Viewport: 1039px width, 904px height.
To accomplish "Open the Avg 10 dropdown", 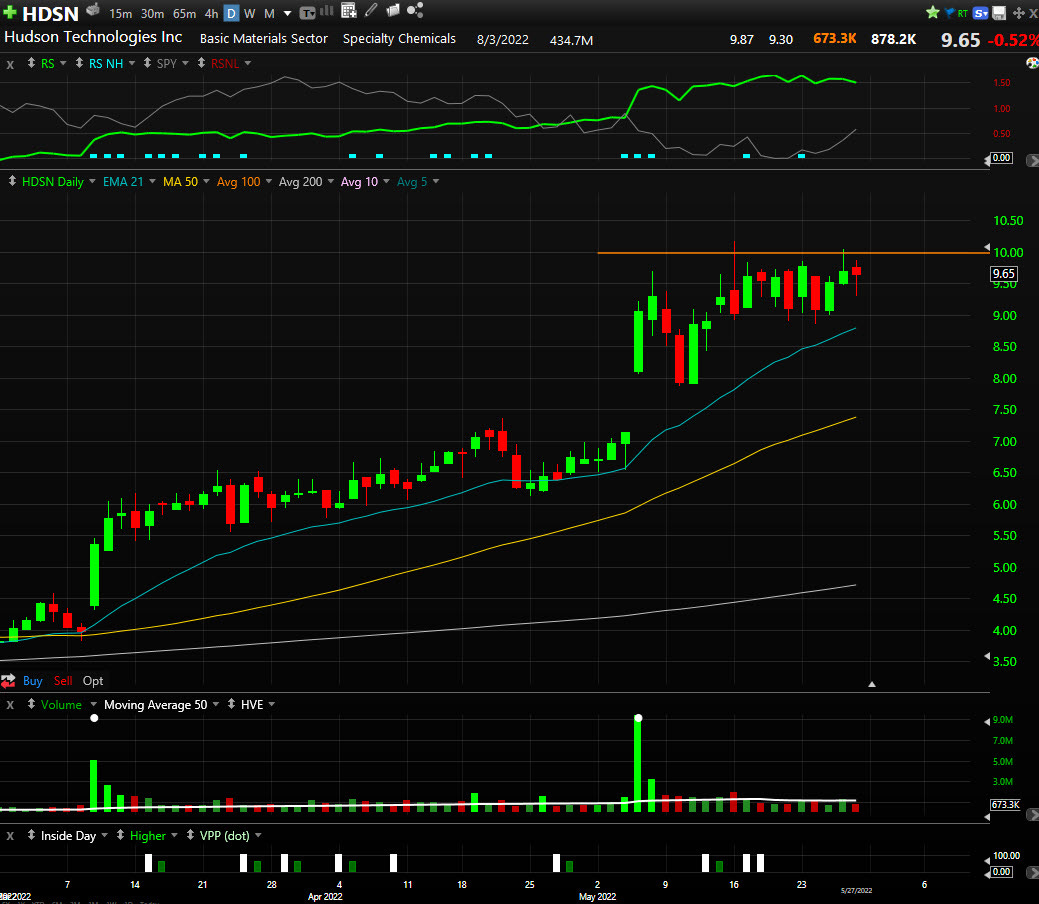I will 386,182.
